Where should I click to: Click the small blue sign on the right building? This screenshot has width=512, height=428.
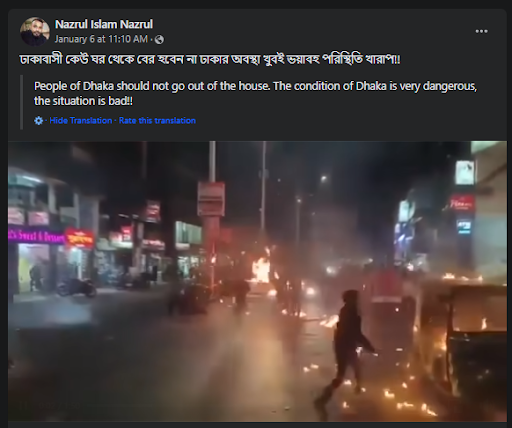tap(464, 227)
